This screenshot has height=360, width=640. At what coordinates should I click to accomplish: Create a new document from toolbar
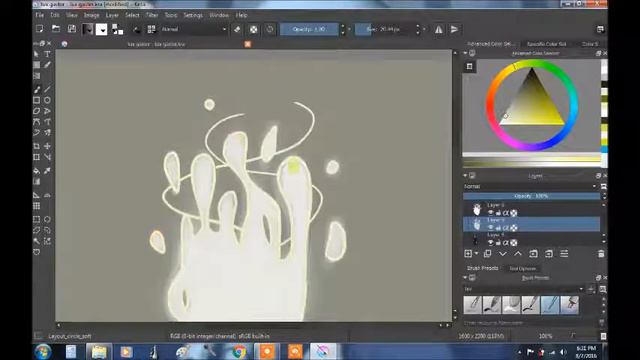click(x=40, y=29)
